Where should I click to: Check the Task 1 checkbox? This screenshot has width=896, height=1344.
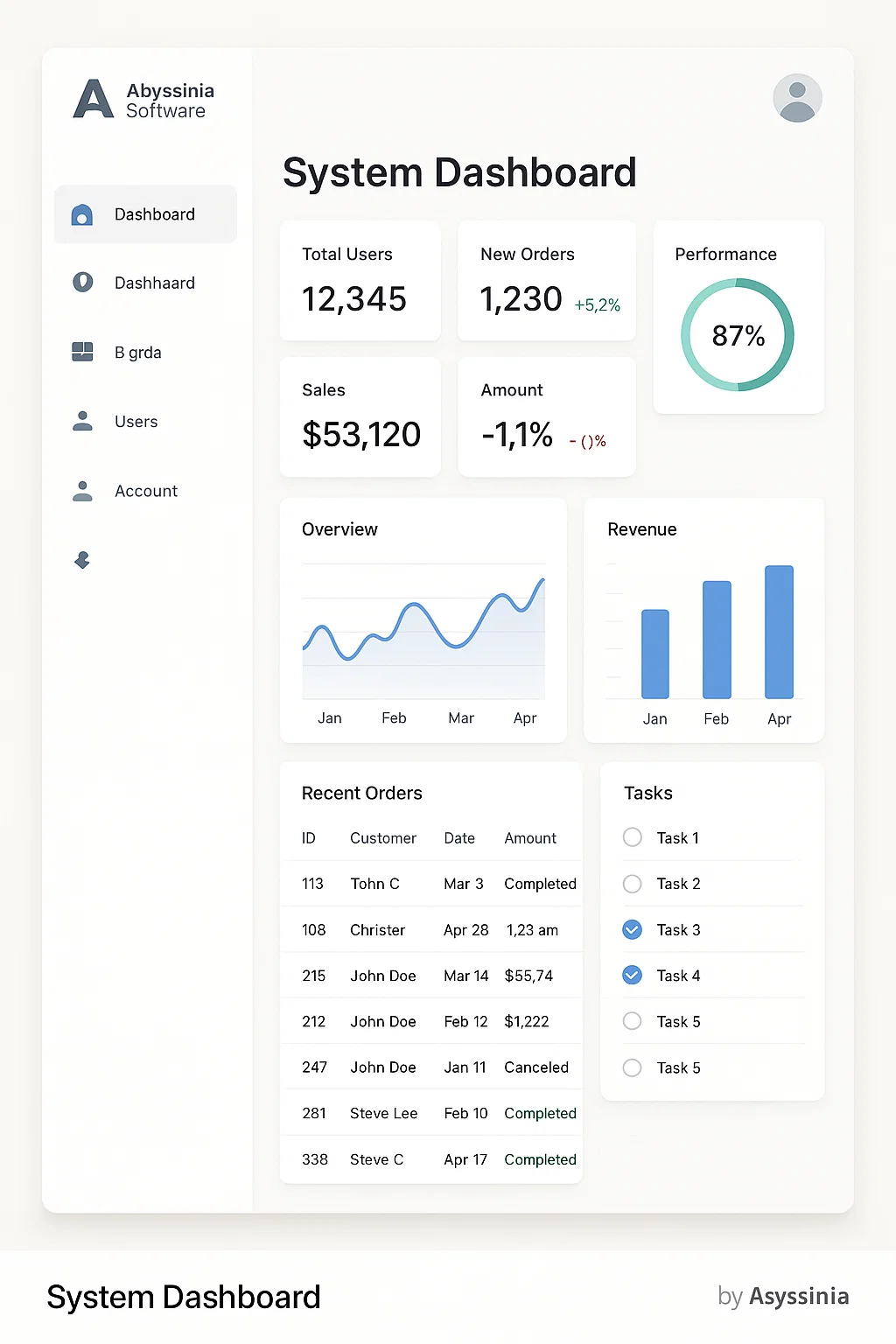pyautogui.click(x=632, y=837)
